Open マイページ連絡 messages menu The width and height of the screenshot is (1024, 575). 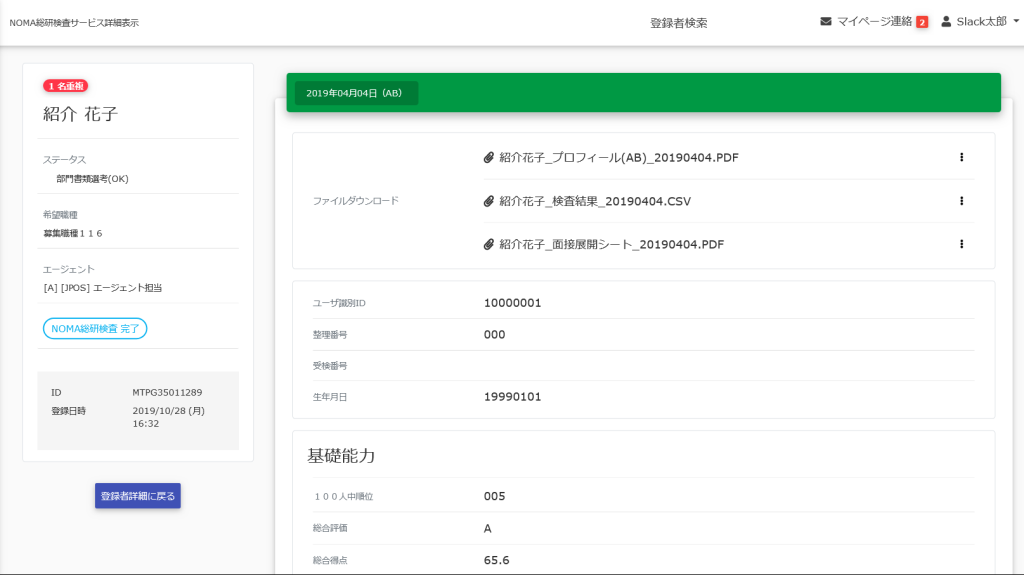coord(874,21)
